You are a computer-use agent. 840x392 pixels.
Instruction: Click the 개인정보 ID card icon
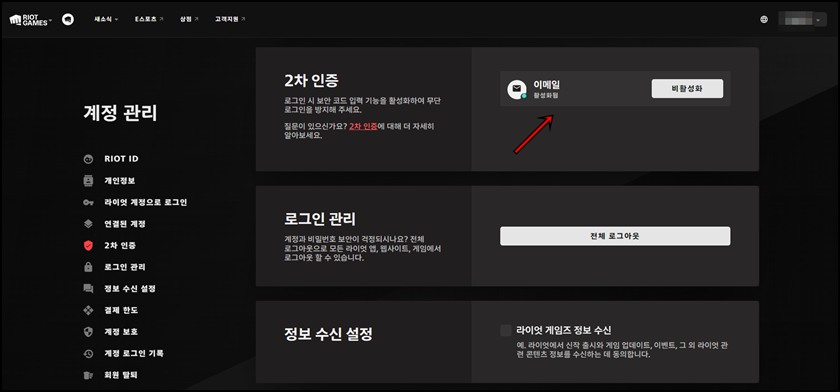pos(88,181)
